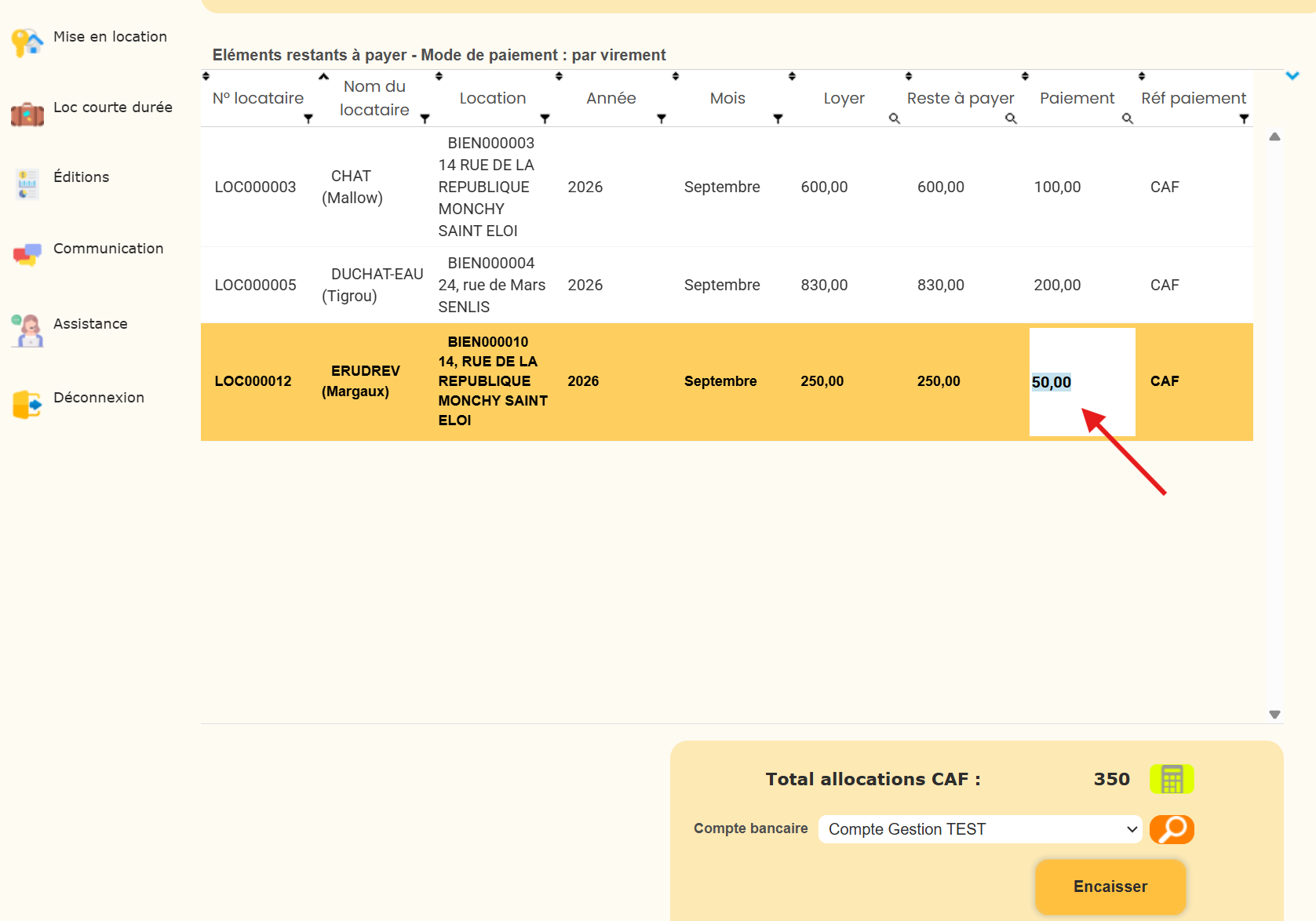The height and width of the screenshot is (921, 1316).
Task: Click search icon in Loyer column header
Action: pos(894,118)
